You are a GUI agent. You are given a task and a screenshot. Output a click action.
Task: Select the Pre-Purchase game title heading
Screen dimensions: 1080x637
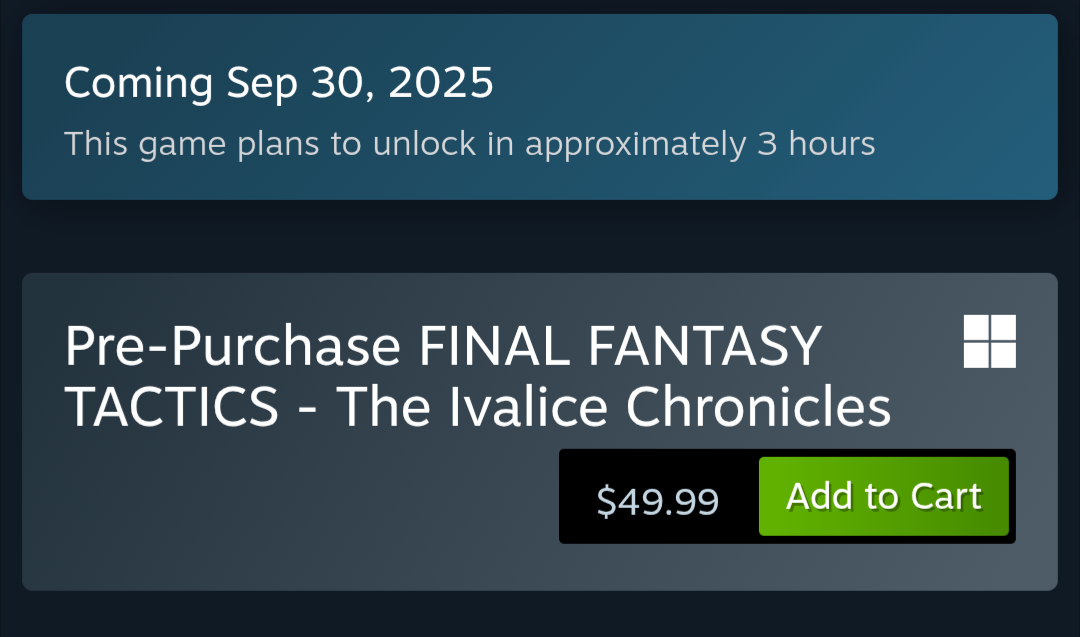[477, 376]
